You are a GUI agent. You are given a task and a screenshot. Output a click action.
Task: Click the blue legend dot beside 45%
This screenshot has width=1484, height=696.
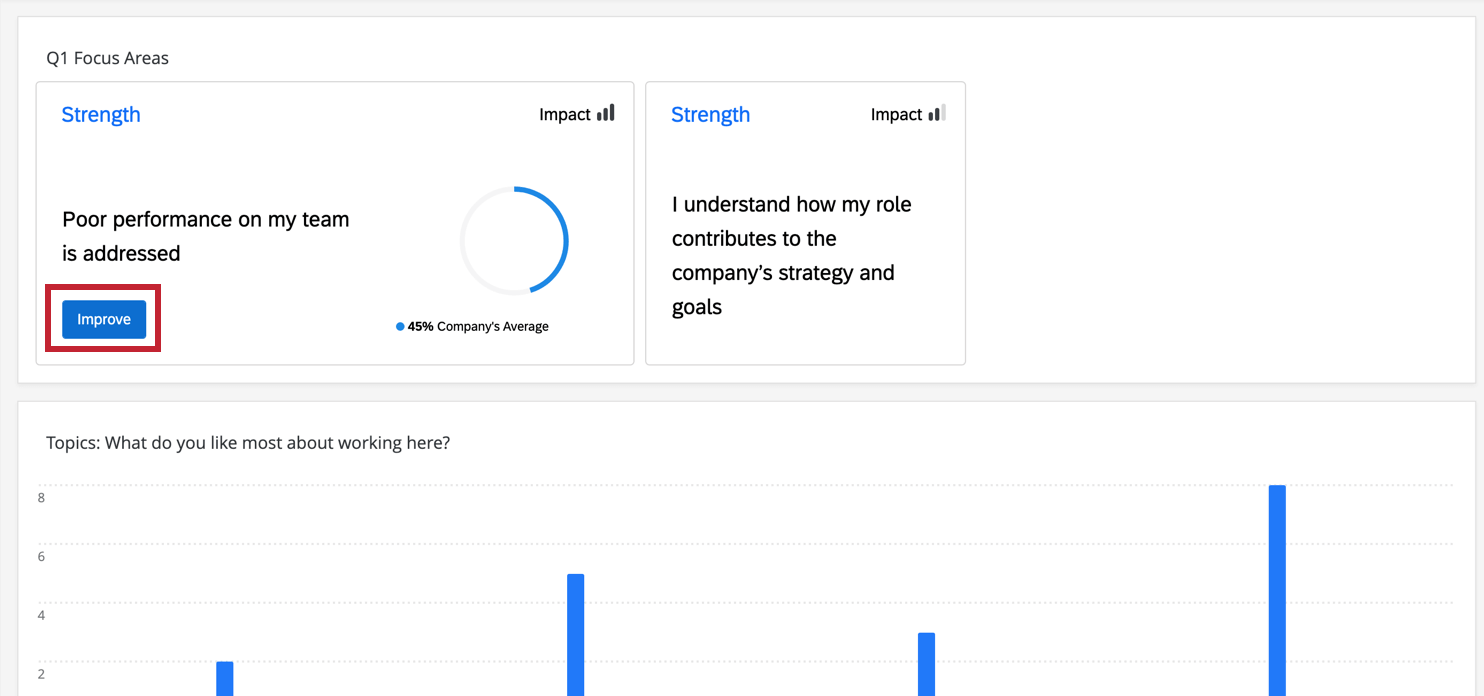click(x=400, y=327)
